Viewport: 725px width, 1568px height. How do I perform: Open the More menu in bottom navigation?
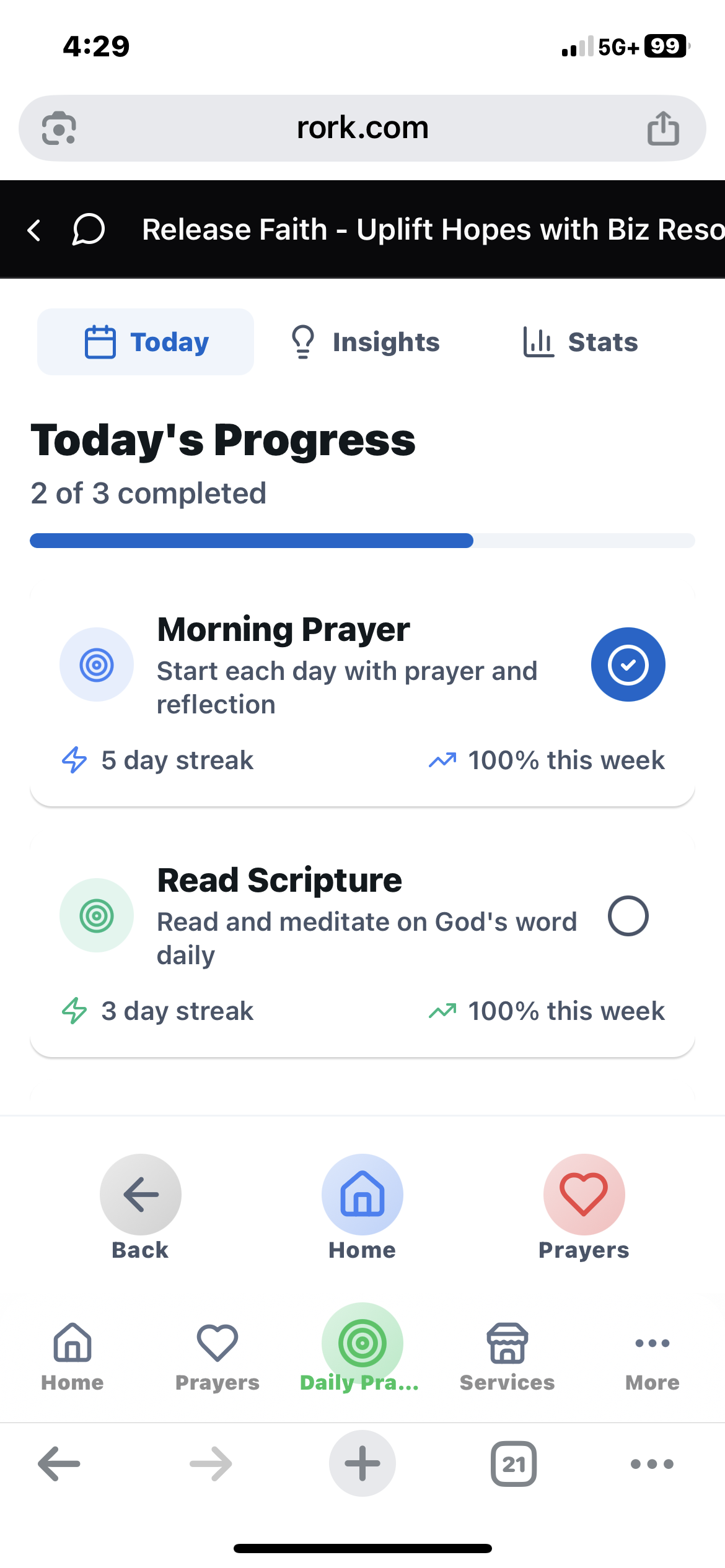pos(652,1355)
